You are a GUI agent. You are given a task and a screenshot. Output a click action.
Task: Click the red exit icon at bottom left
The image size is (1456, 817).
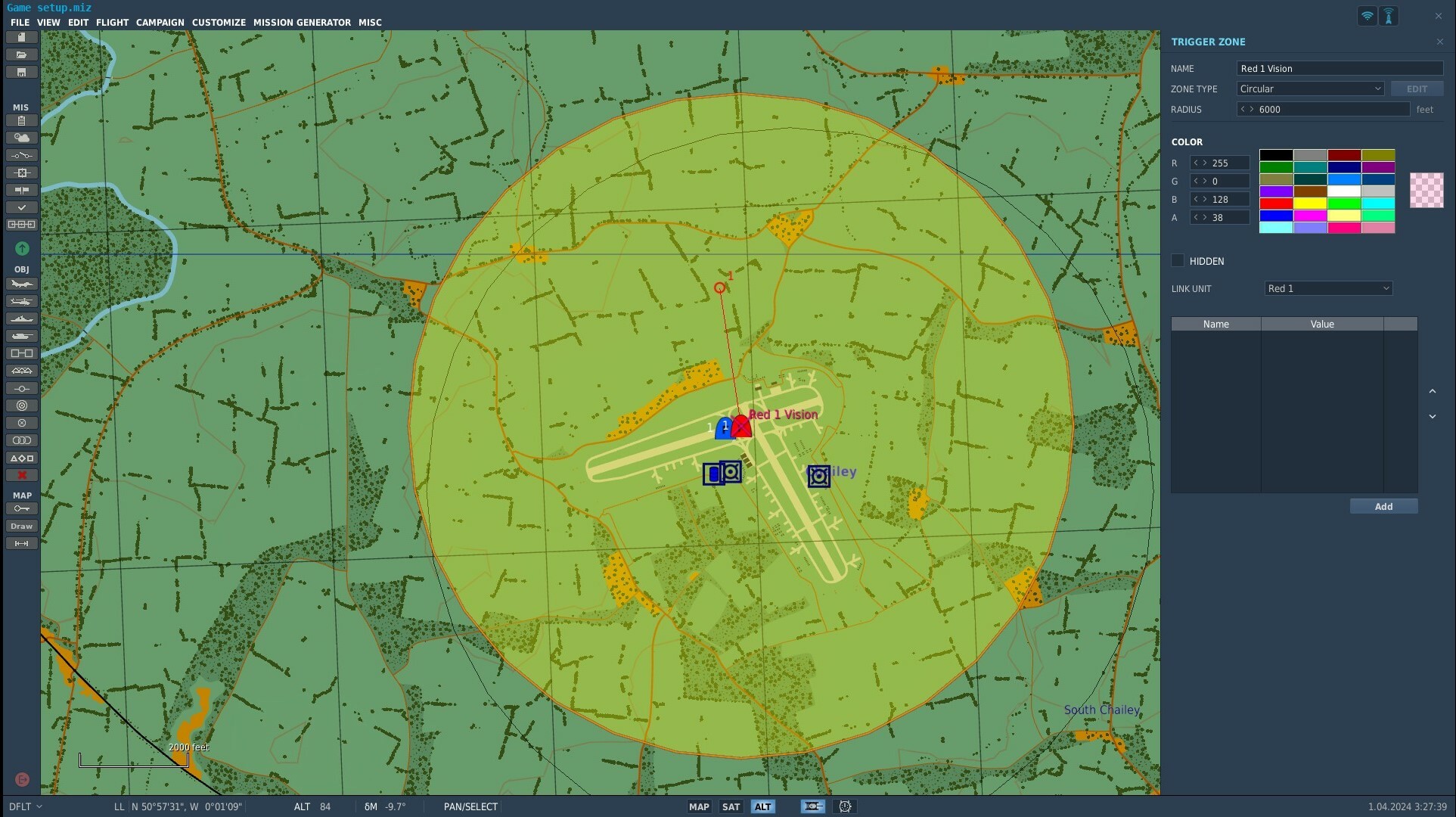click(x=22, y=779)
